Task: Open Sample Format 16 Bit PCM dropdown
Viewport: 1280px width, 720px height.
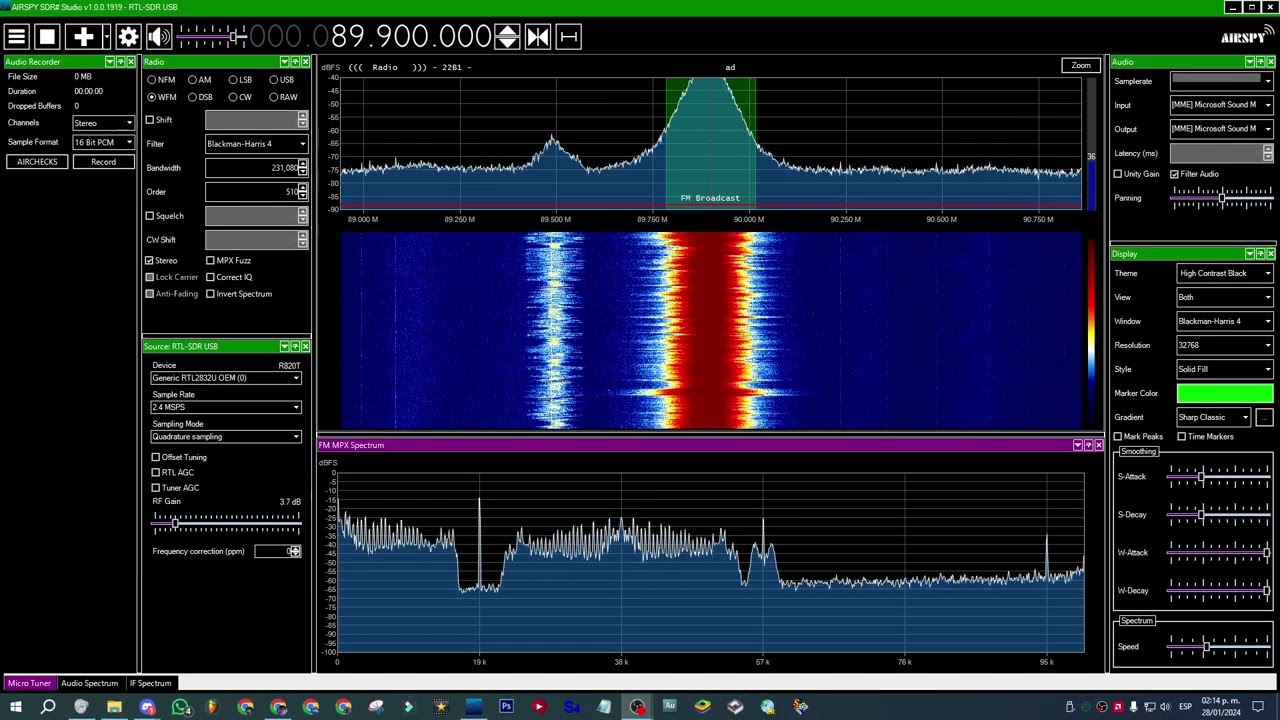Action: (103, 142)
